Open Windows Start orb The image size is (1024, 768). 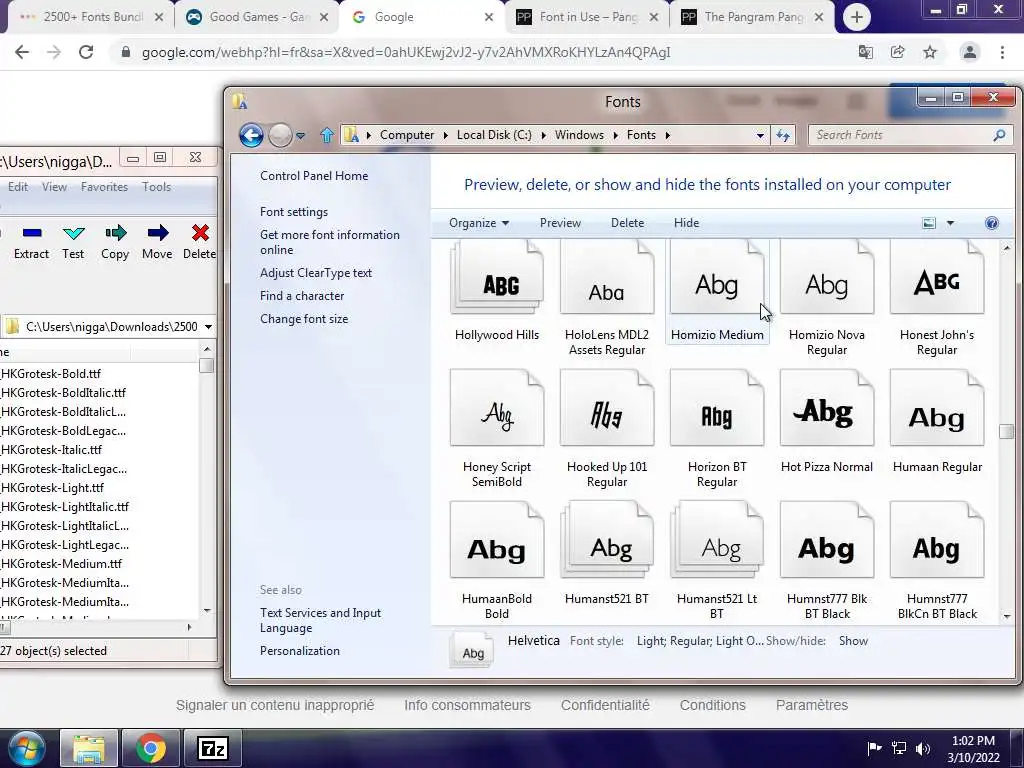coord(27,749)
